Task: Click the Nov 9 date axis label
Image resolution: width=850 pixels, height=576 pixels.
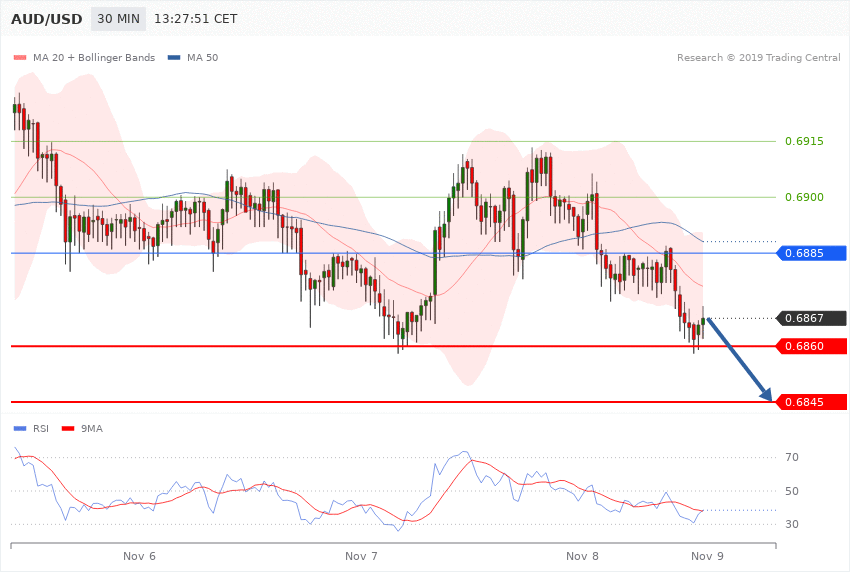Action: [707, 556]
